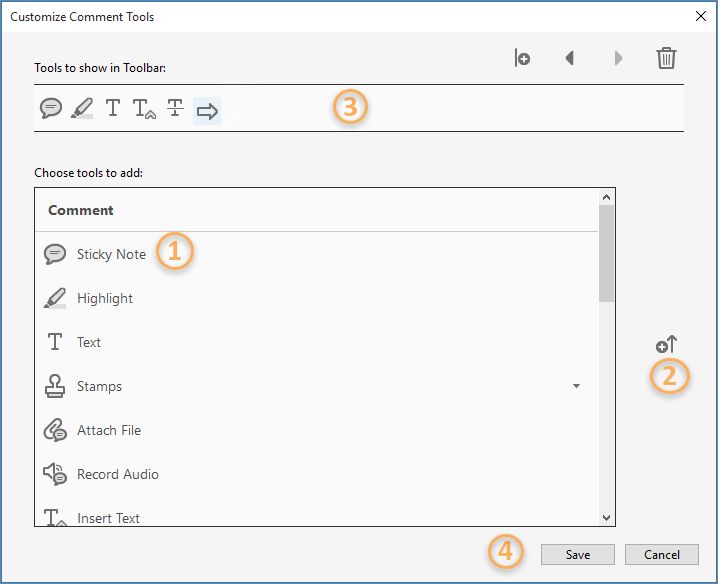This screenshot has width=718, height=584.
Task: Click Insert Text icon in toolbar row
Action: tap(144, 110)
